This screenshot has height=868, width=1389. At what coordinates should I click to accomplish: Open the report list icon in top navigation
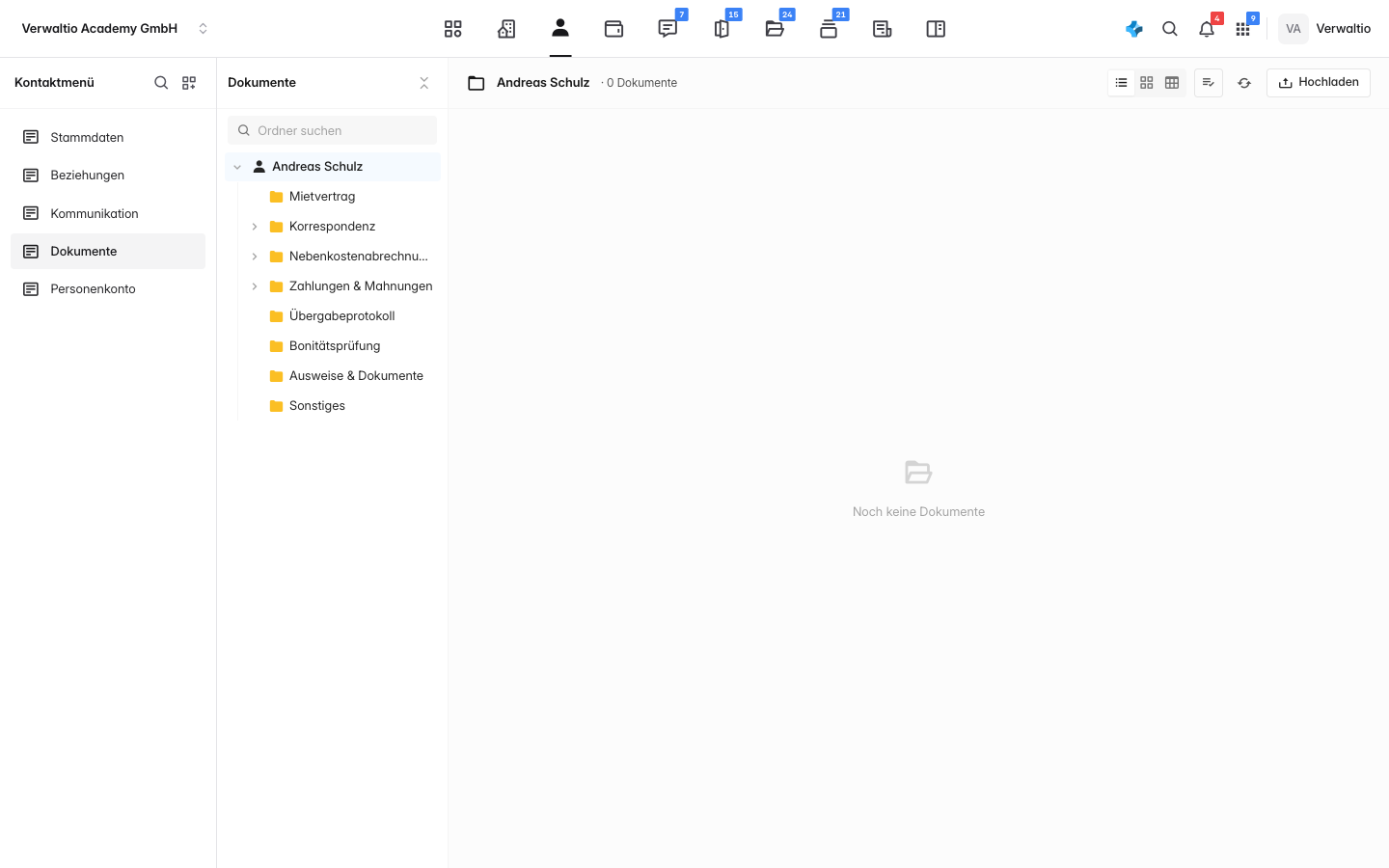click(x=882, y=29)
